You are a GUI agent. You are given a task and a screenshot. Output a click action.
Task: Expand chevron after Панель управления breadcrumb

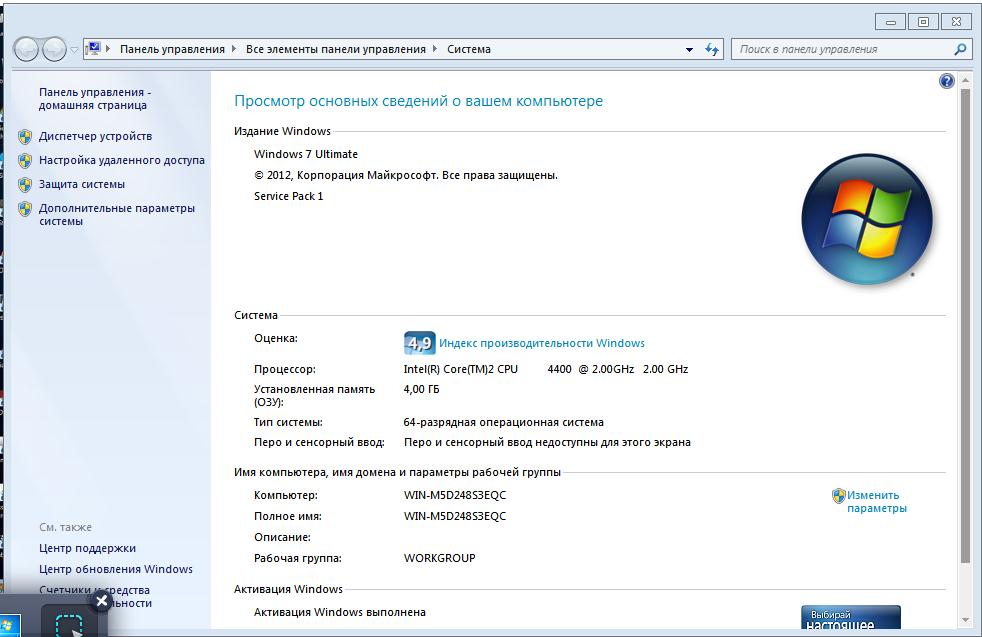(x=234, y=49)
